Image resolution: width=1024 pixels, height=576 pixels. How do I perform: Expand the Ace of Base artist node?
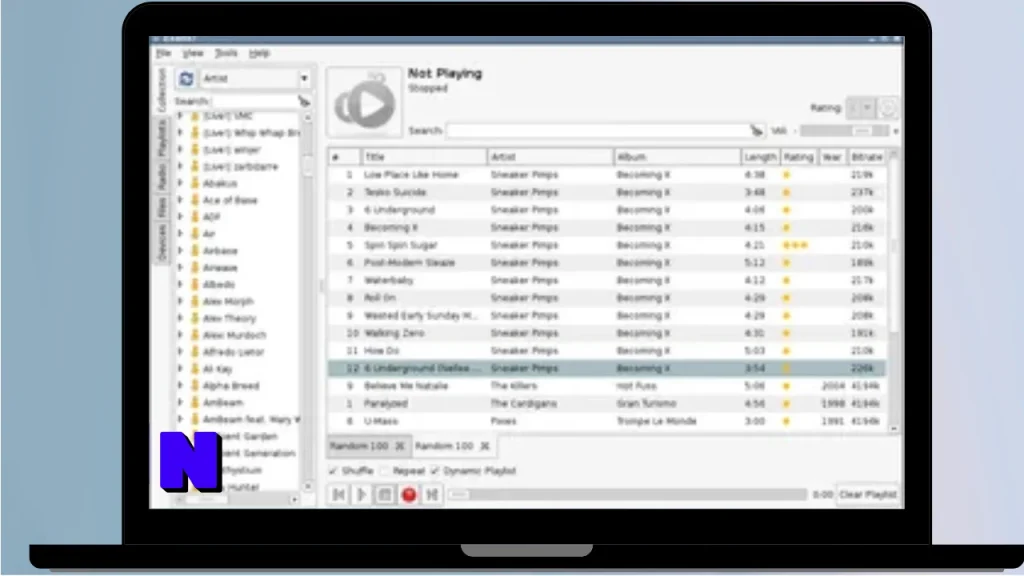180,200
